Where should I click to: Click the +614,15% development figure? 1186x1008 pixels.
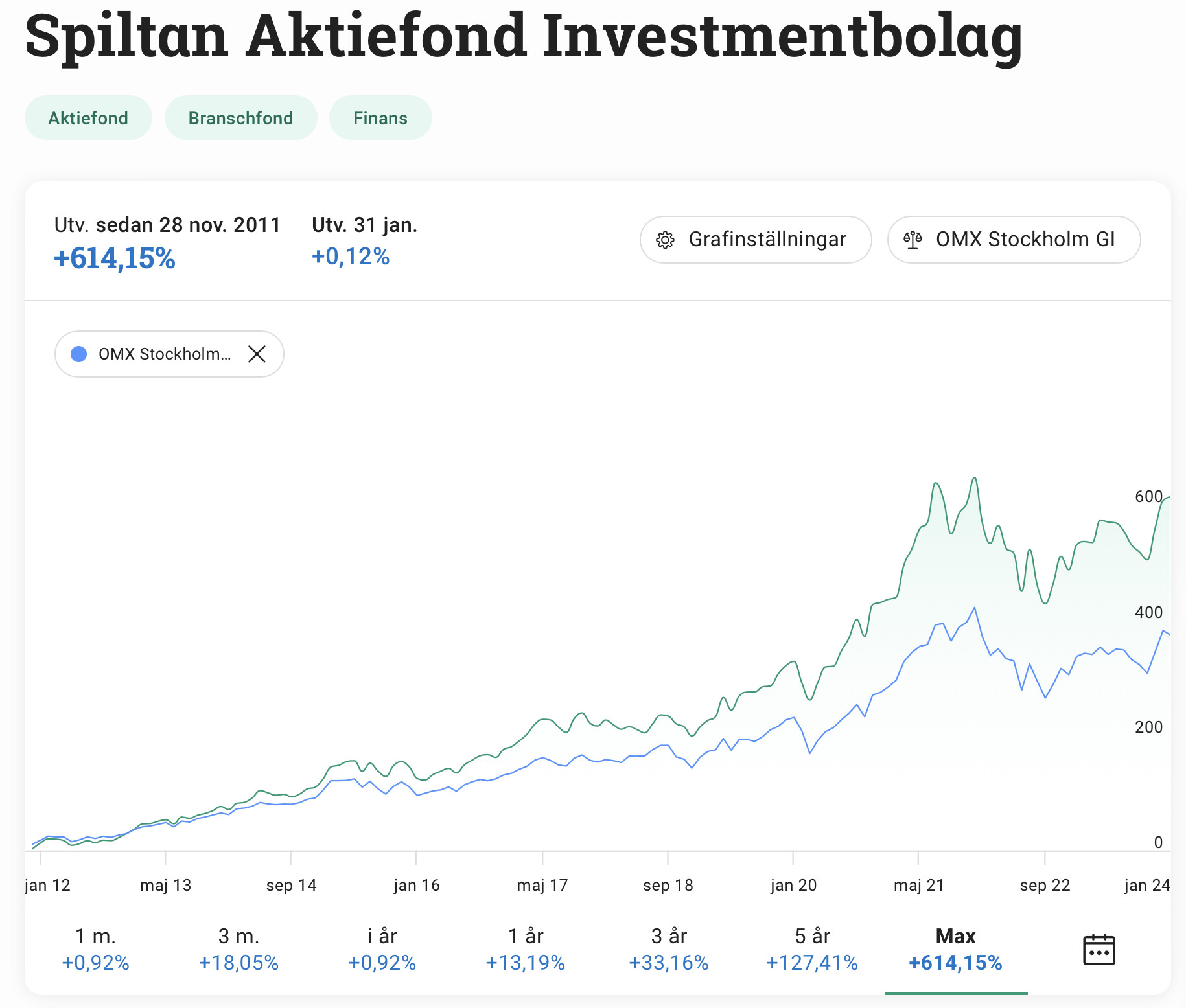(x=115, y=258)
